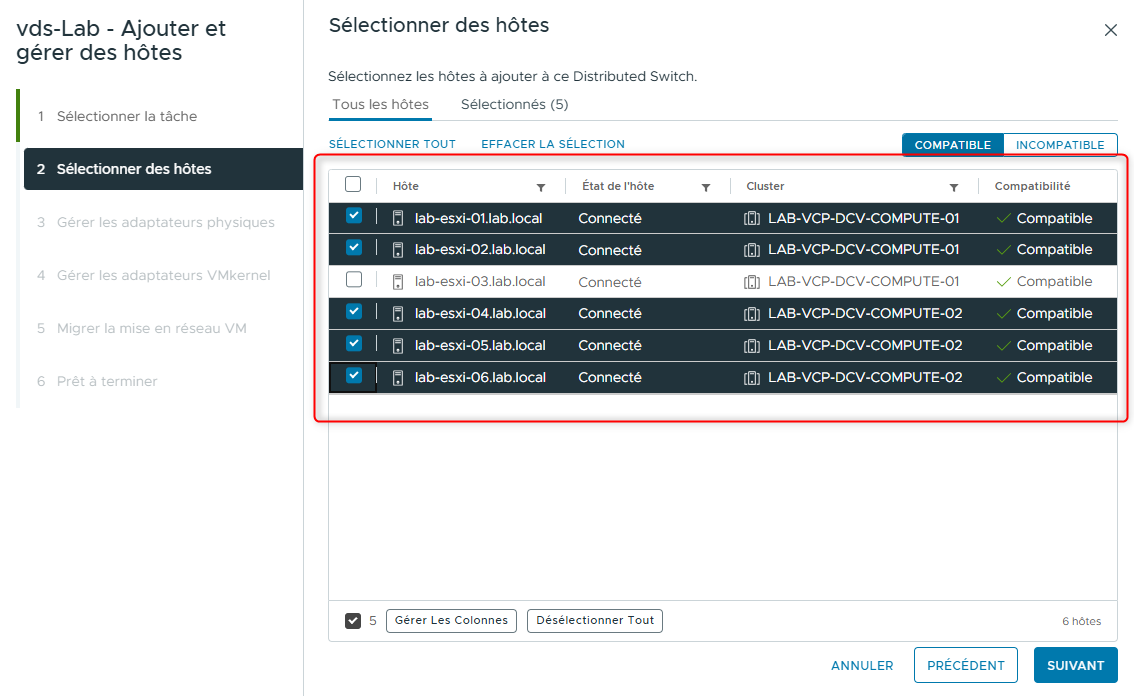The width and height of the screenshot is (1134, 696).
Task: Disable the checkbox for lab-esxi-05.lab.local
Action: tap(356, 344)
